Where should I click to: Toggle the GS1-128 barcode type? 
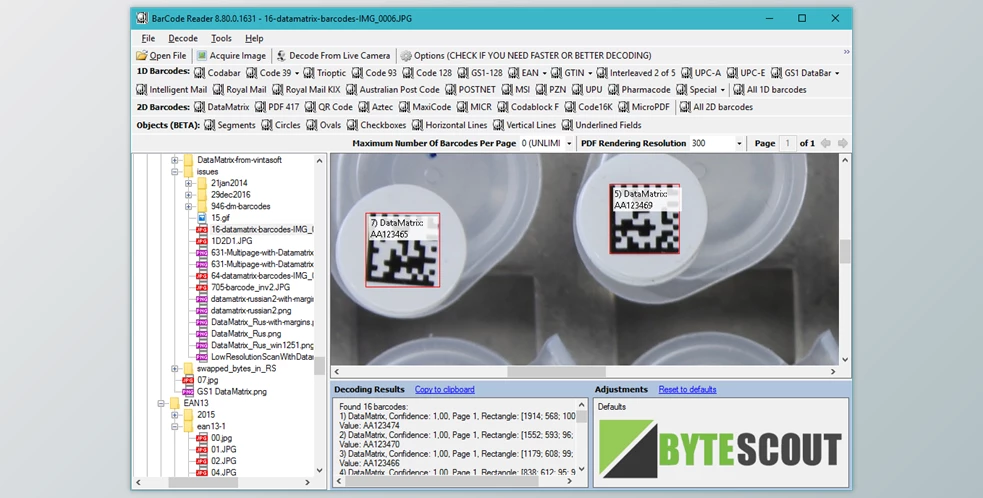point(480,73)
